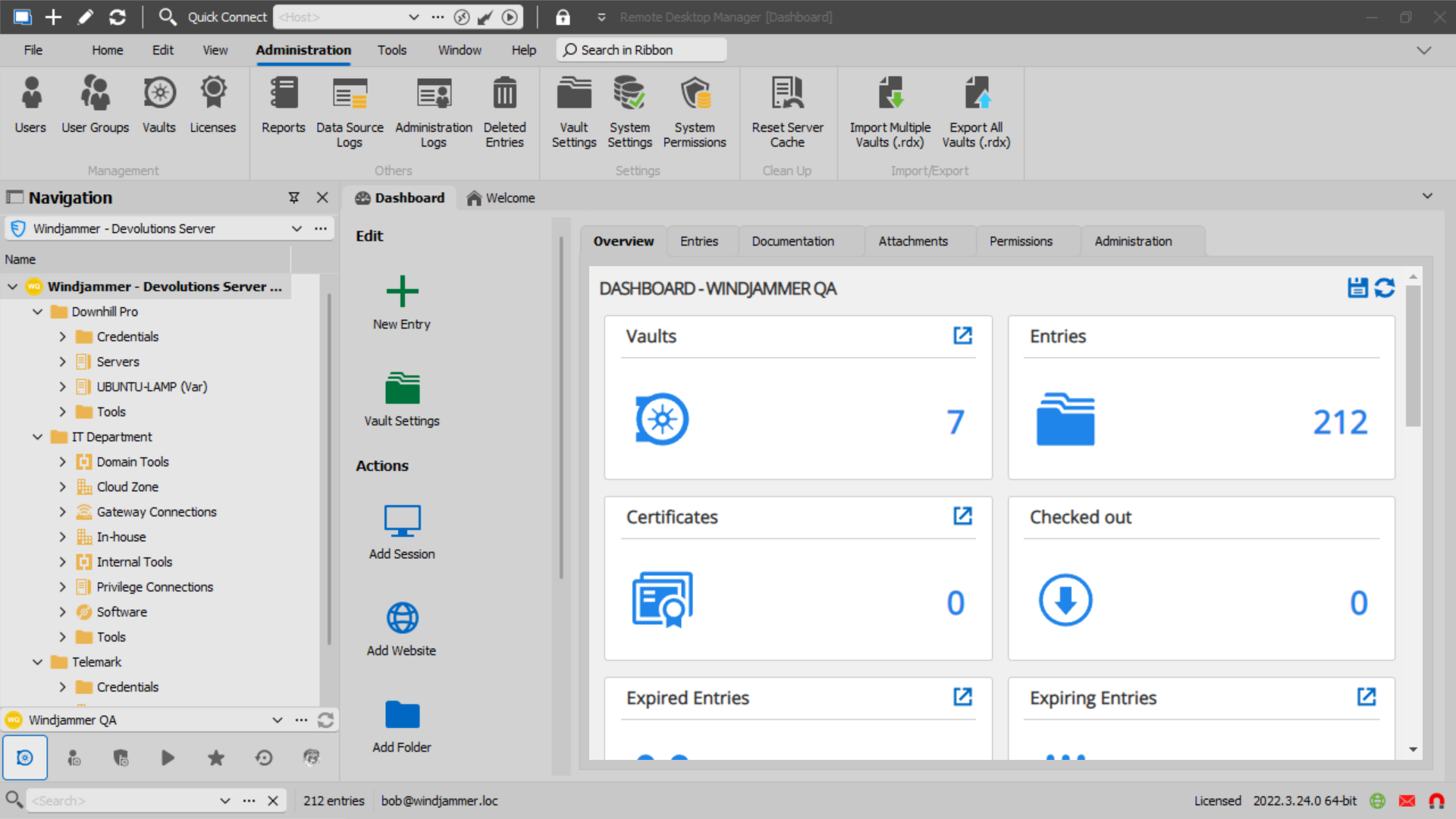Viewport: 1456px width, 819px height.
Task: Scroll down the dashboard panel
Action: click(x=1413, y=751)
